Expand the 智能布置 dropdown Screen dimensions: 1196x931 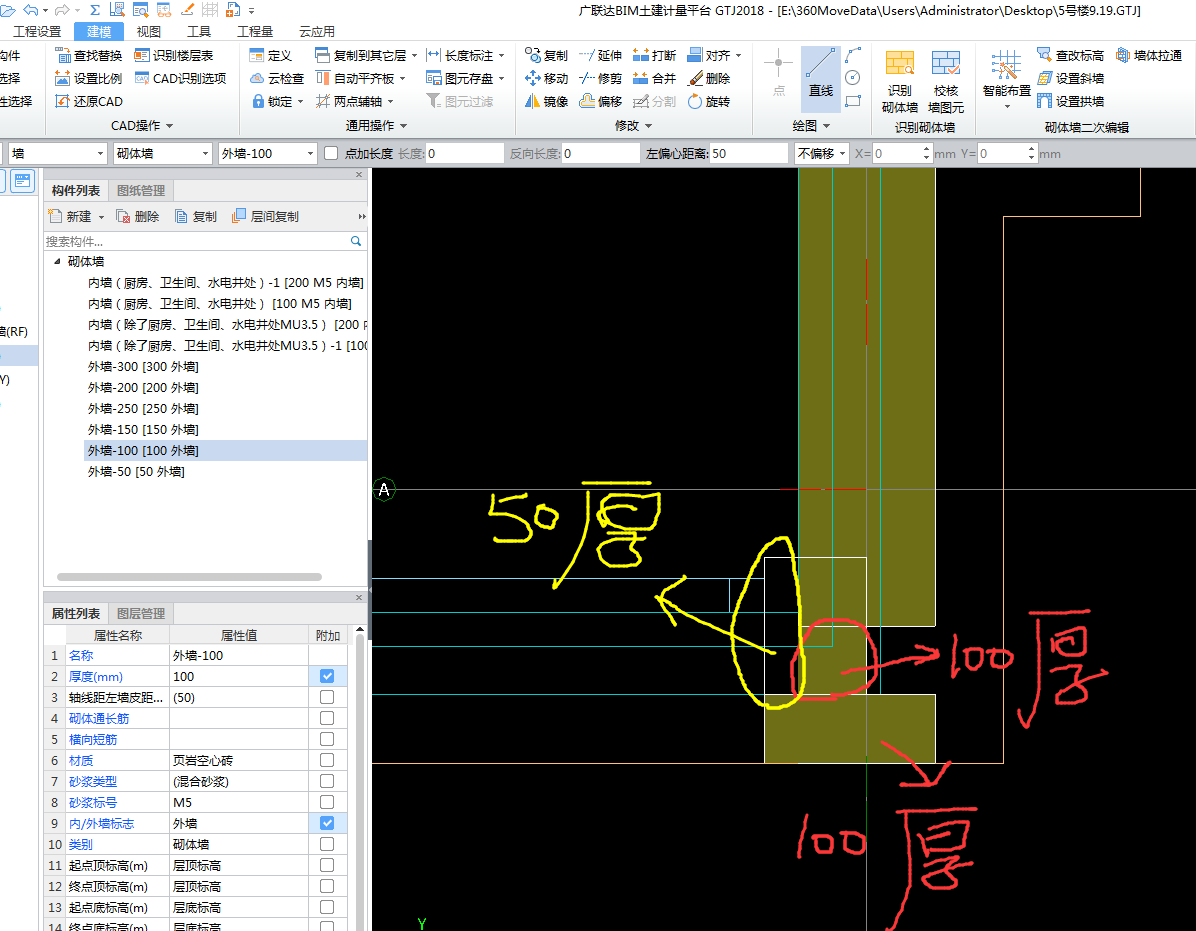coord(1007,107)
